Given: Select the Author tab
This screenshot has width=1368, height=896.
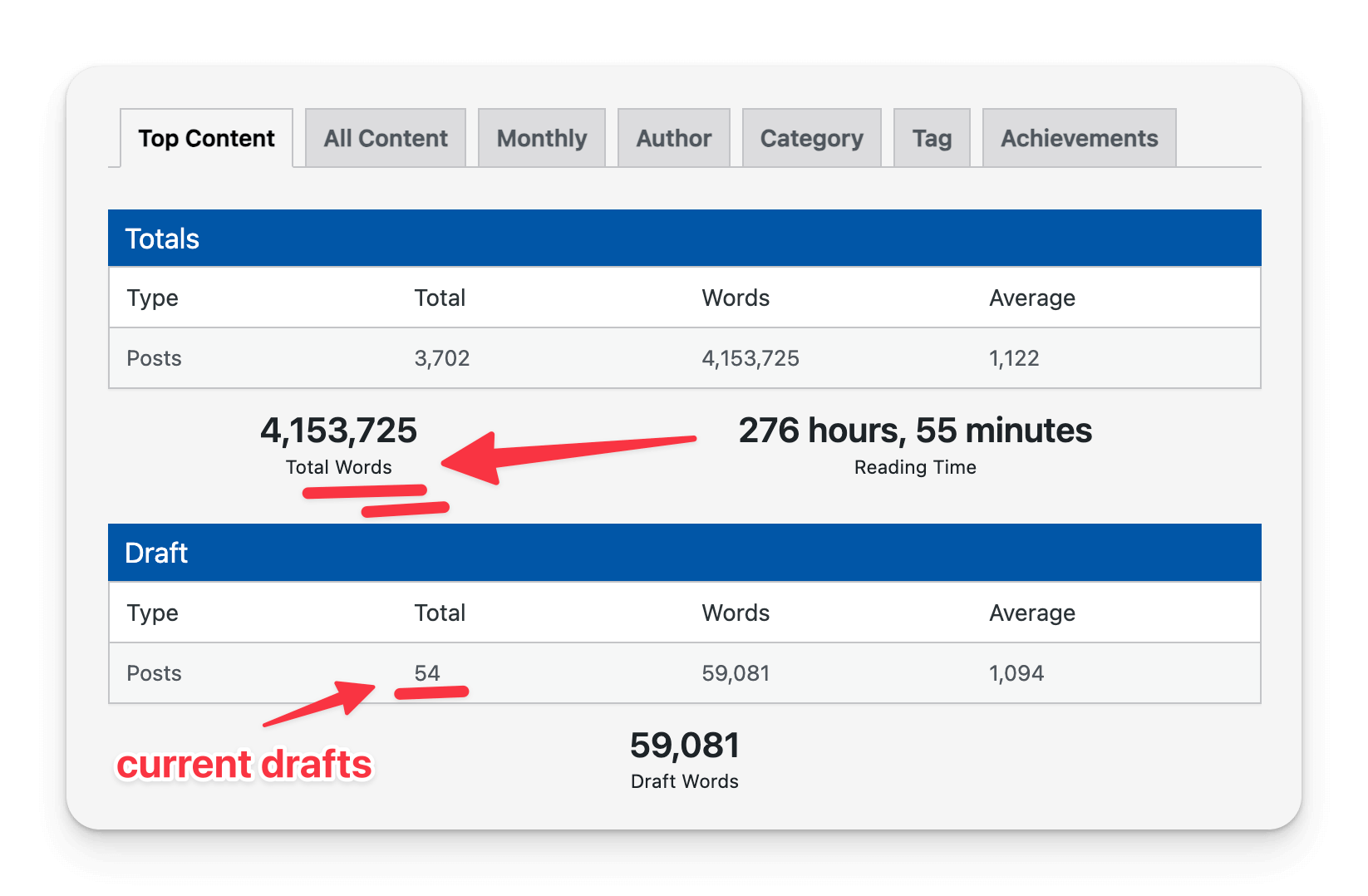Looking at the screenshot, I should pos(673,138).
